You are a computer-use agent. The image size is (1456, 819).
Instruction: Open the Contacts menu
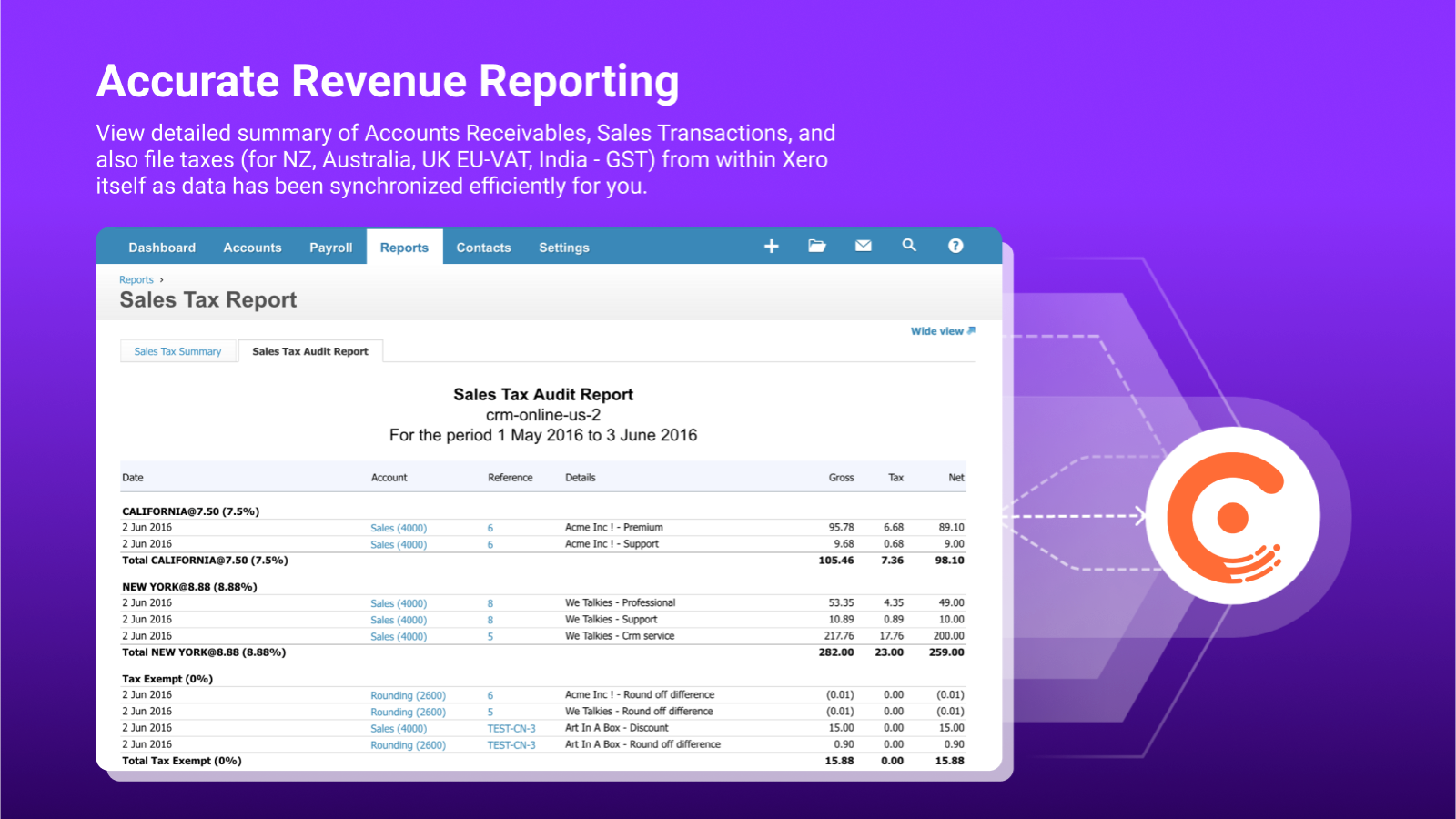point(483,248)
